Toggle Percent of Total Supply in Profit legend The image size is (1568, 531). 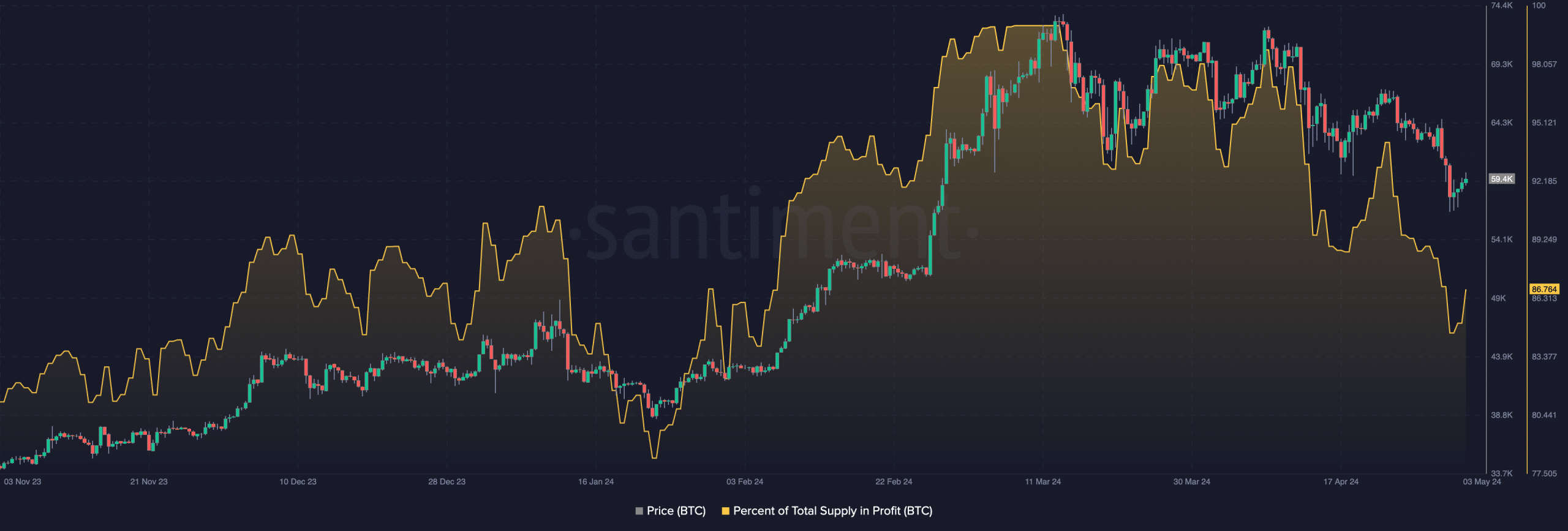click(827, 511)
